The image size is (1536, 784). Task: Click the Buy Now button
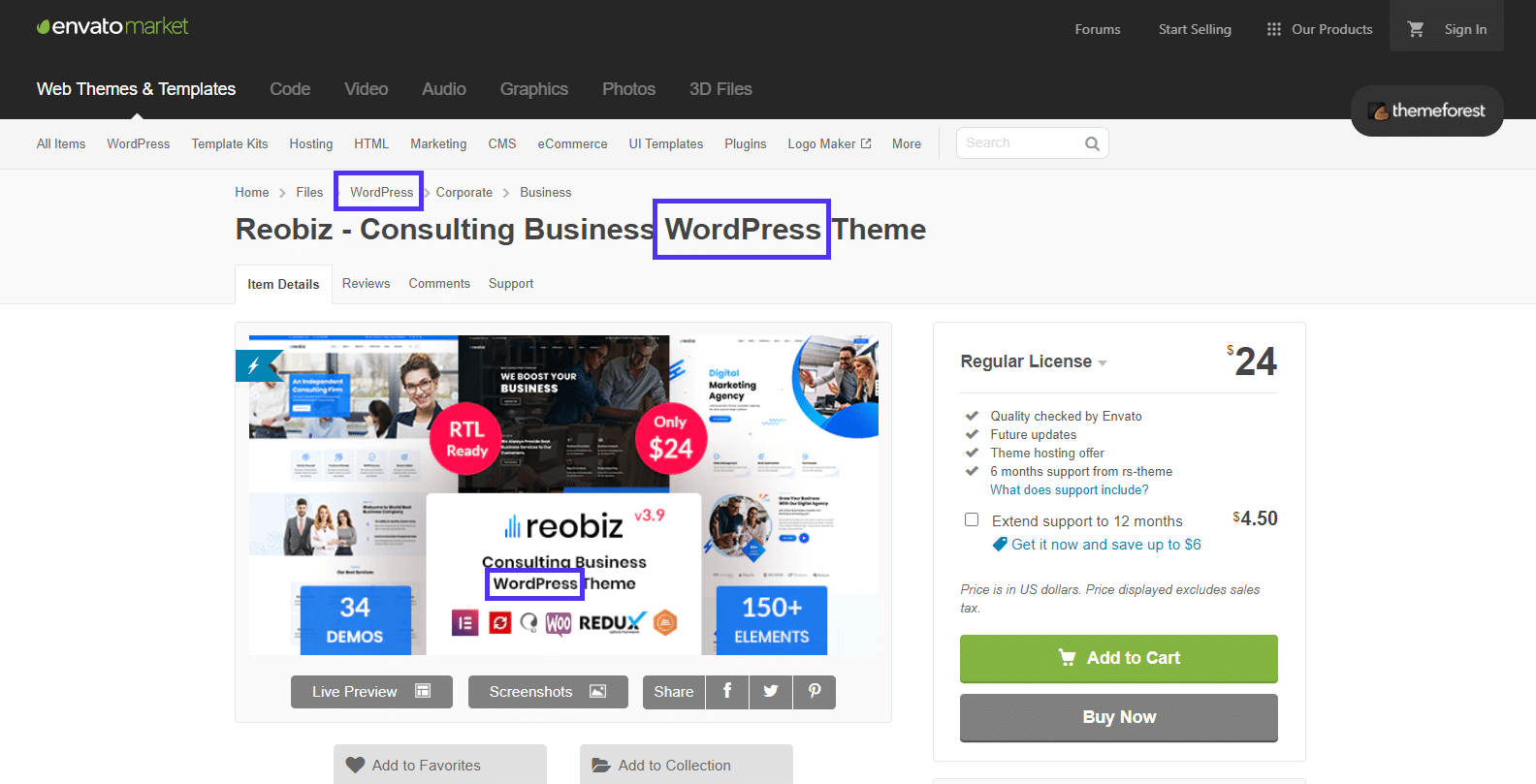(x=1119, y=717)
